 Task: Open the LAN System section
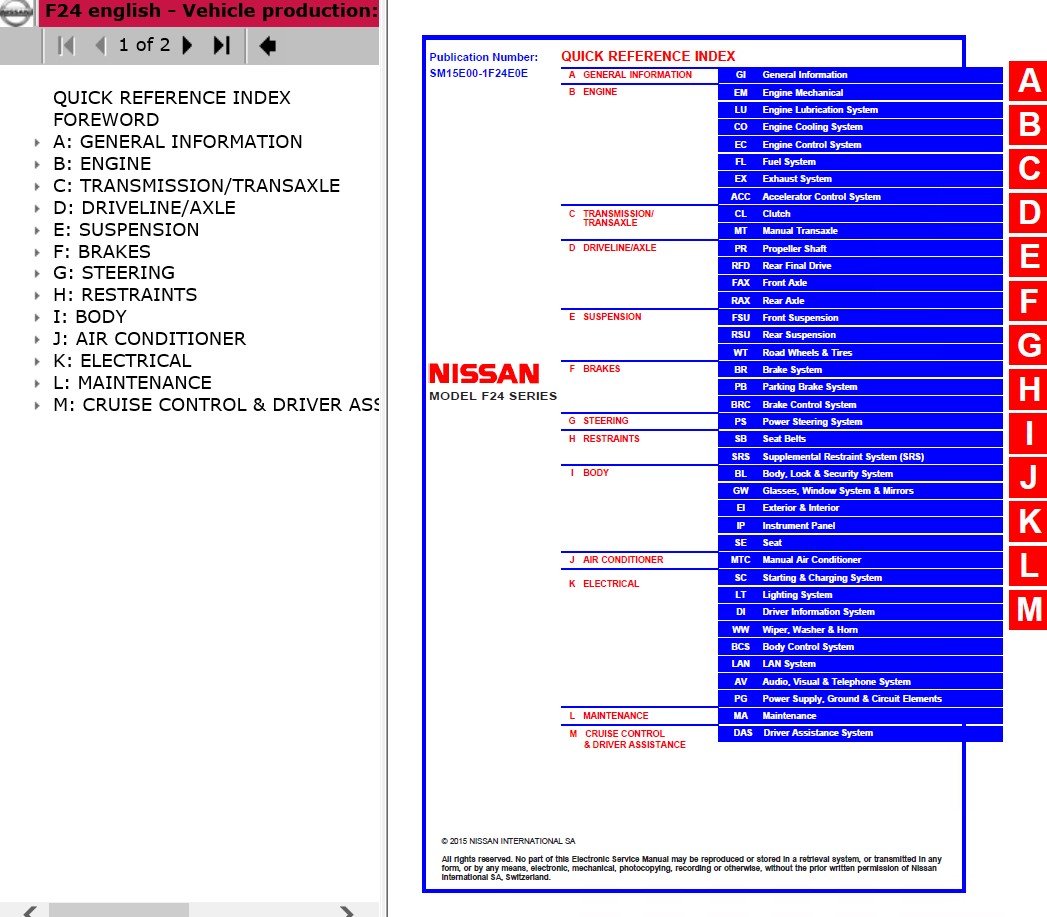[x=860, y=664]
